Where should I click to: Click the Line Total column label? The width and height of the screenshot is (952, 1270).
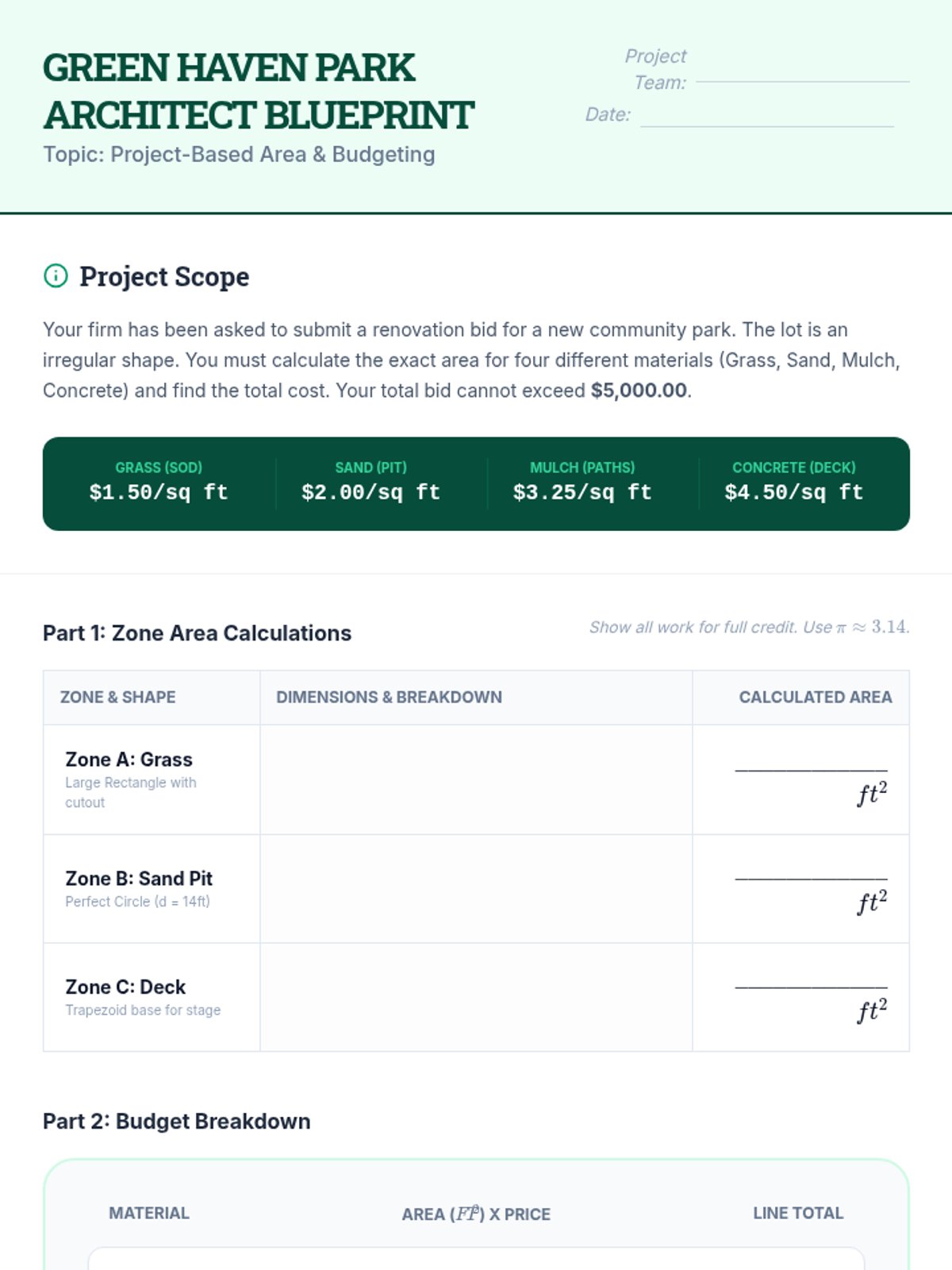798,1213
